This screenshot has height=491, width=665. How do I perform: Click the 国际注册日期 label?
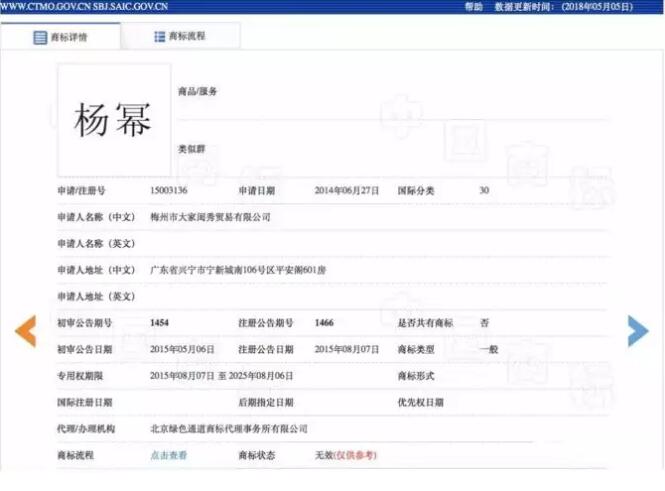[x=84, y=402]
